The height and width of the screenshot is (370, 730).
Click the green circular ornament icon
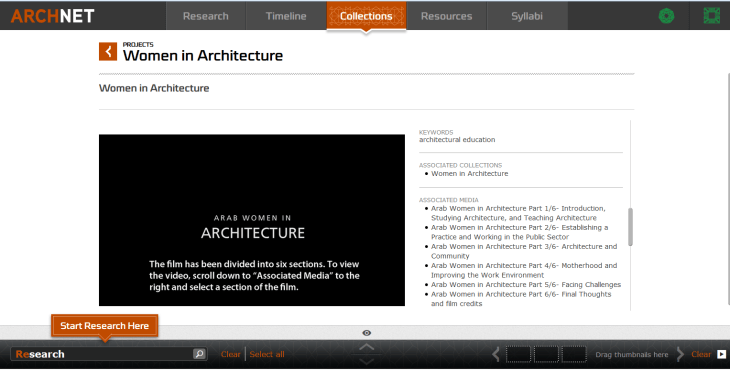(667, 16)
